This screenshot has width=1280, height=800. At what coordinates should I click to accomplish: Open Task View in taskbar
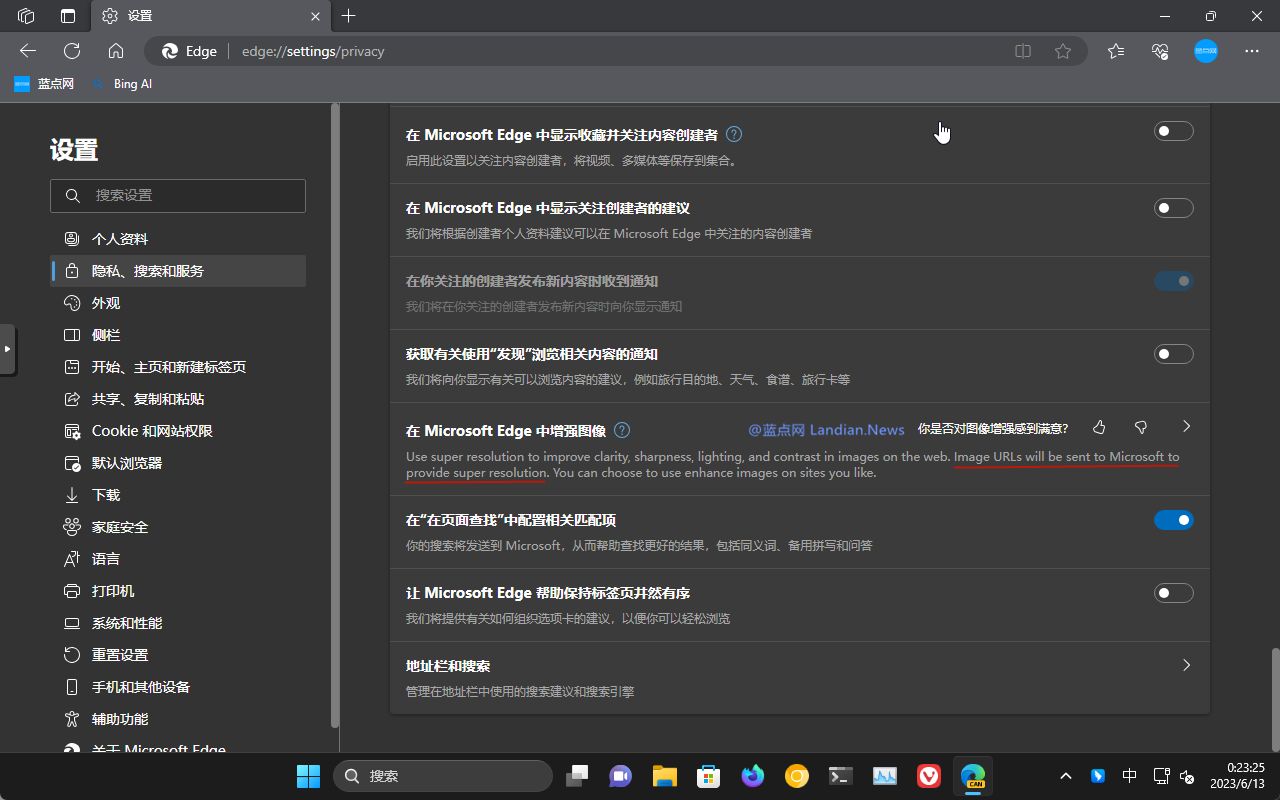[x=577, y=776]
